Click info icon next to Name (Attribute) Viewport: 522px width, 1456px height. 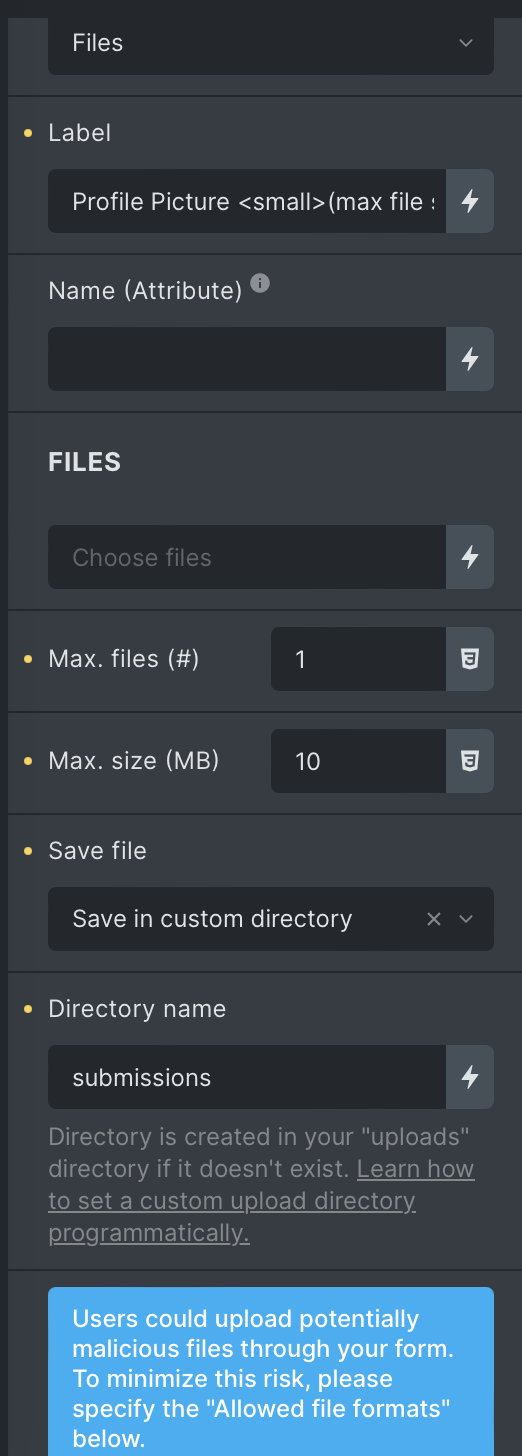(260, 284)
